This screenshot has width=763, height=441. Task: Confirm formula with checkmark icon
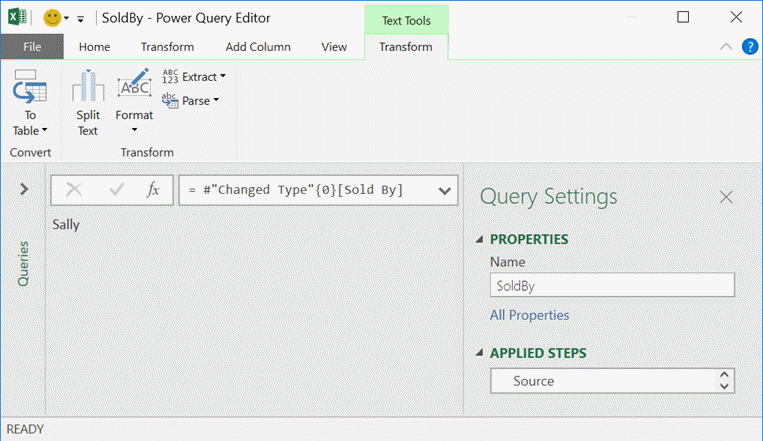click(x=114, y=190)
